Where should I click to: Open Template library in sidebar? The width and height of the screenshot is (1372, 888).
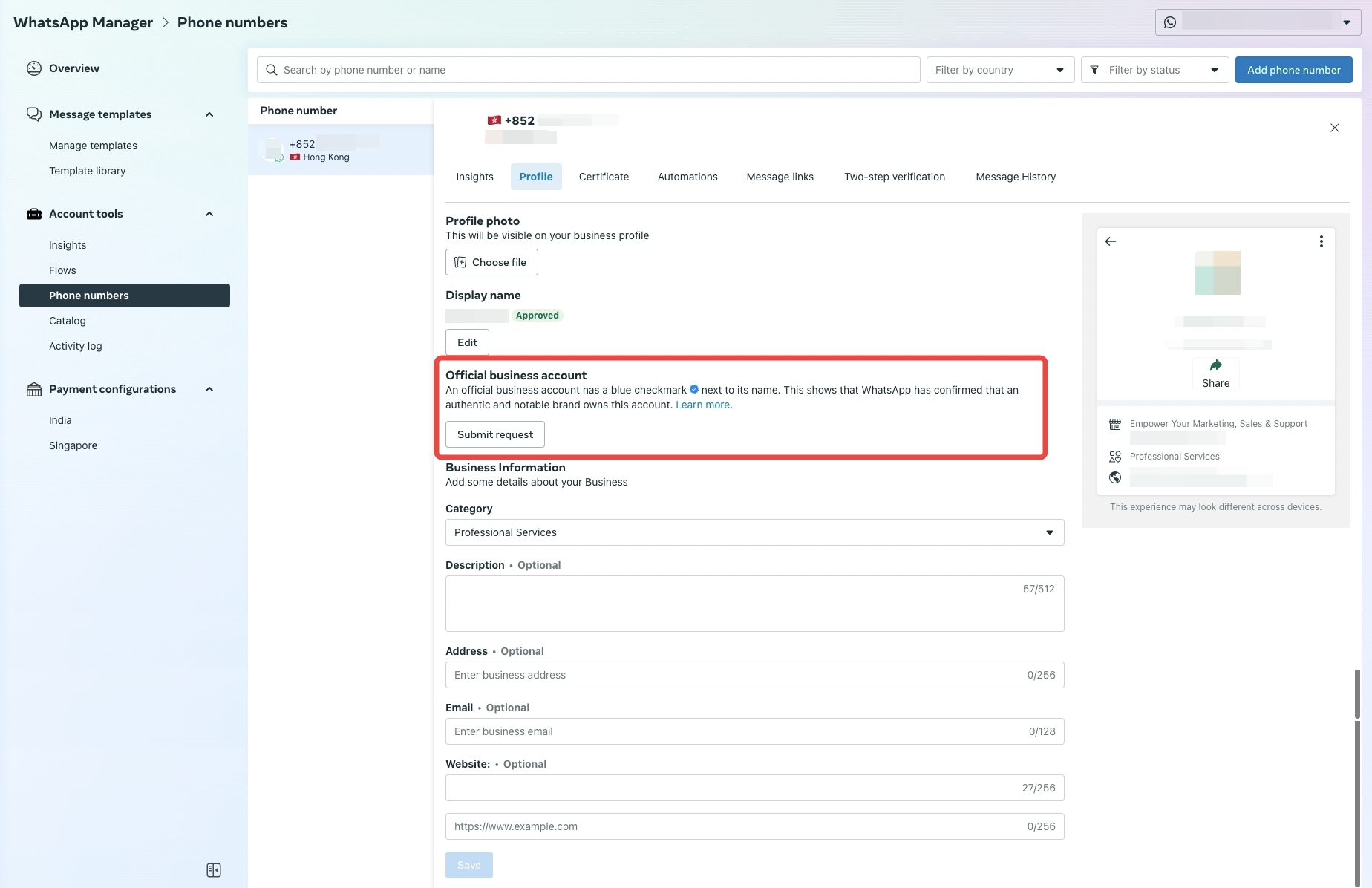[87, 171]
